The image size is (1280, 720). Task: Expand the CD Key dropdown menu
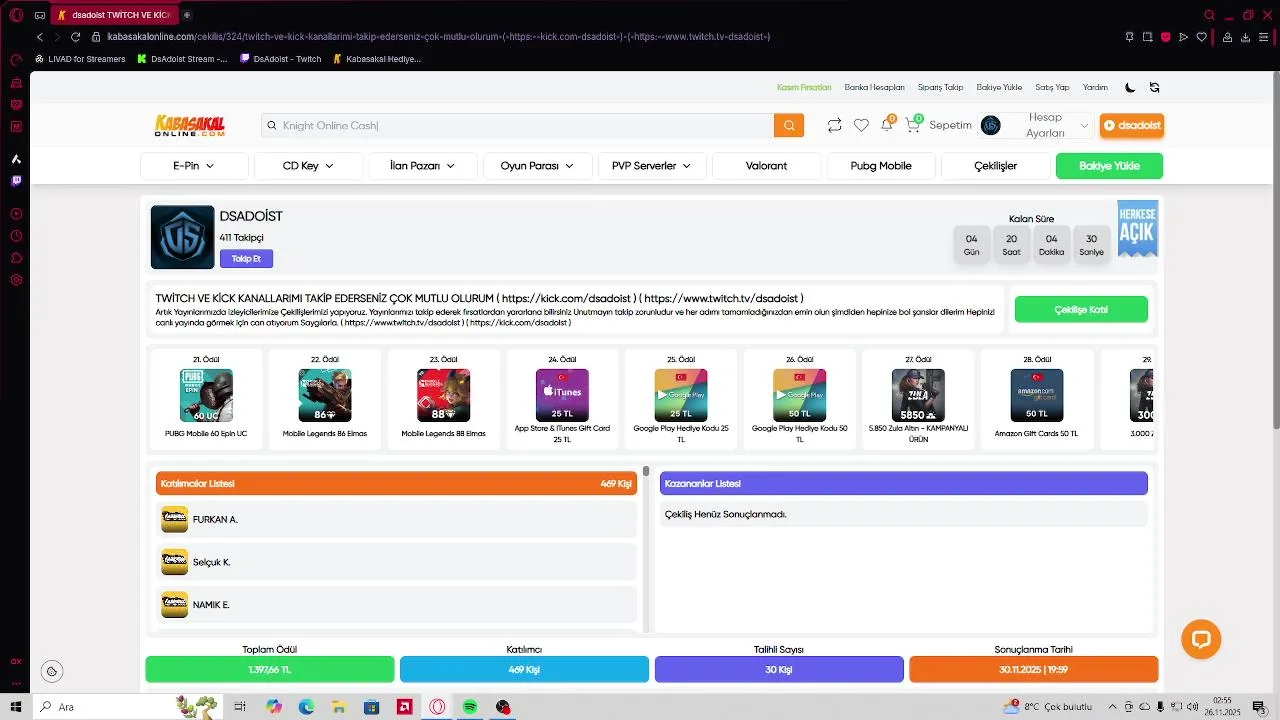click(308, 166)
